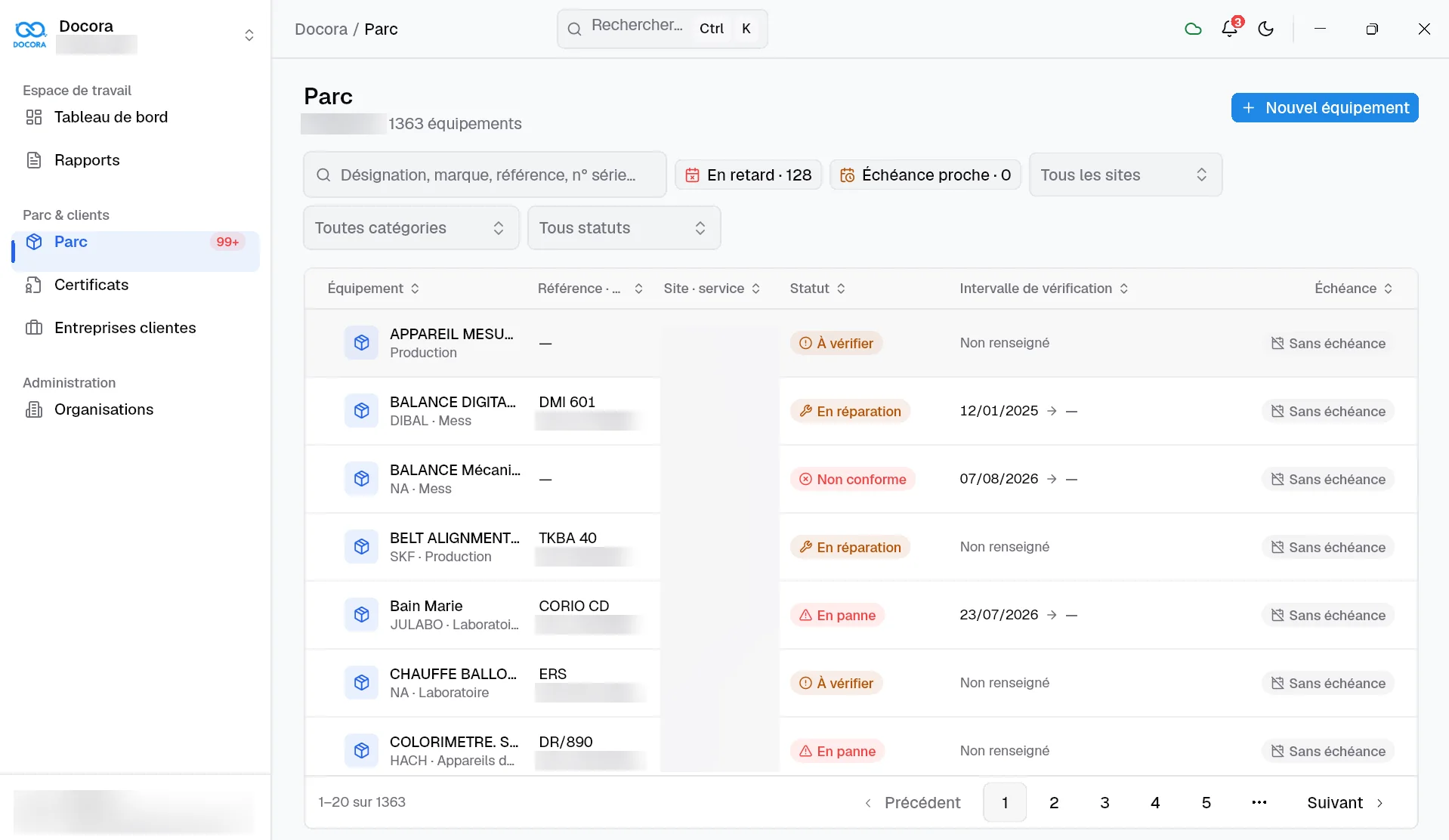Click the Docora breadcrumb link
The image size is (1449, 840).
(x=321, y=29)
